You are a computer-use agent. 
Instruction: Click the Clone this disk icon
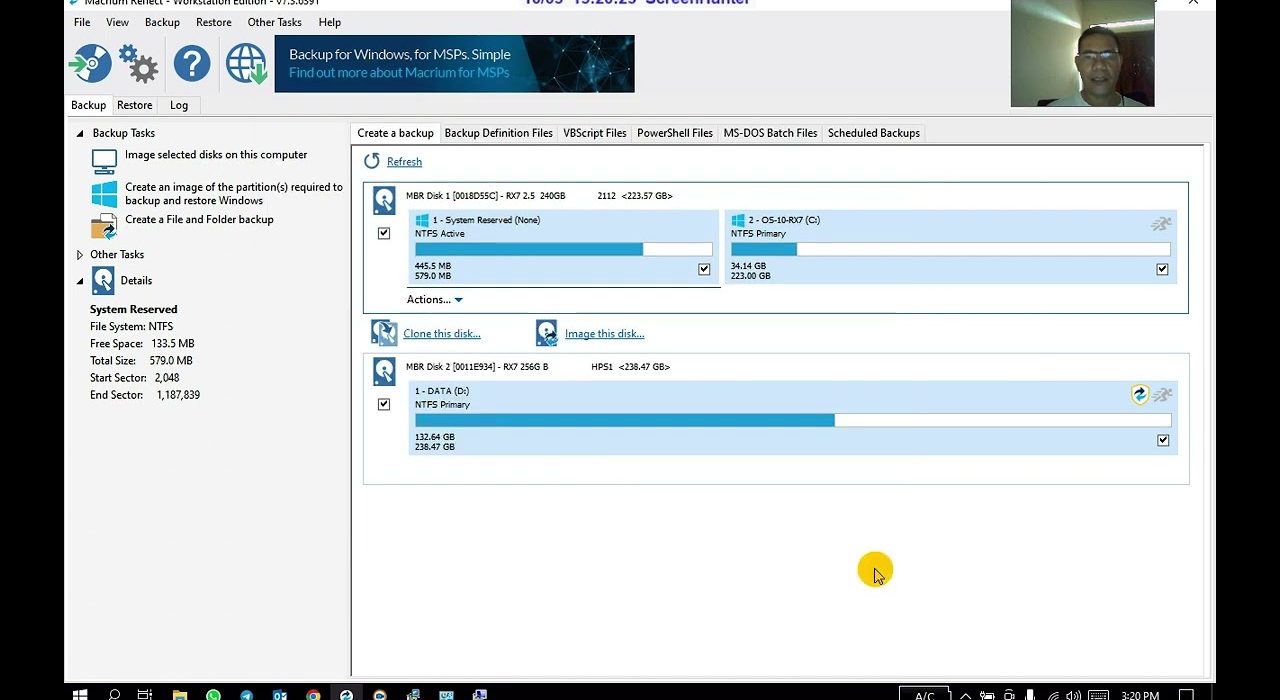[384, 333]
